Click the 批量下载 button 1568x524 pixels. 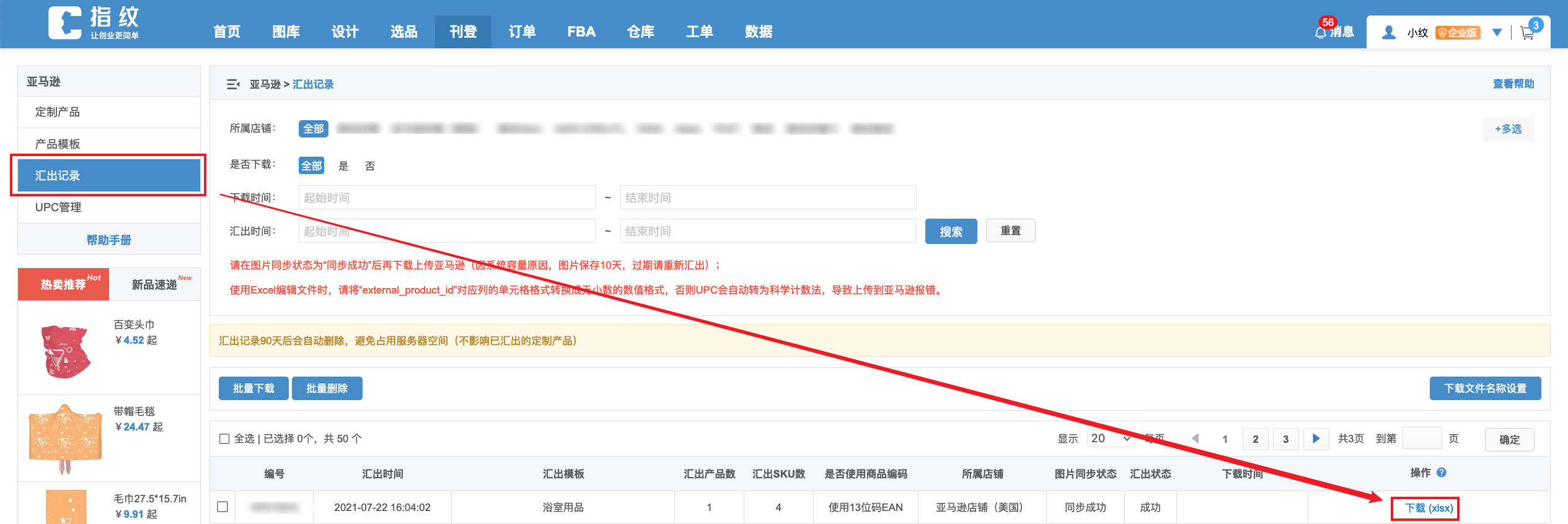[253, 388]
